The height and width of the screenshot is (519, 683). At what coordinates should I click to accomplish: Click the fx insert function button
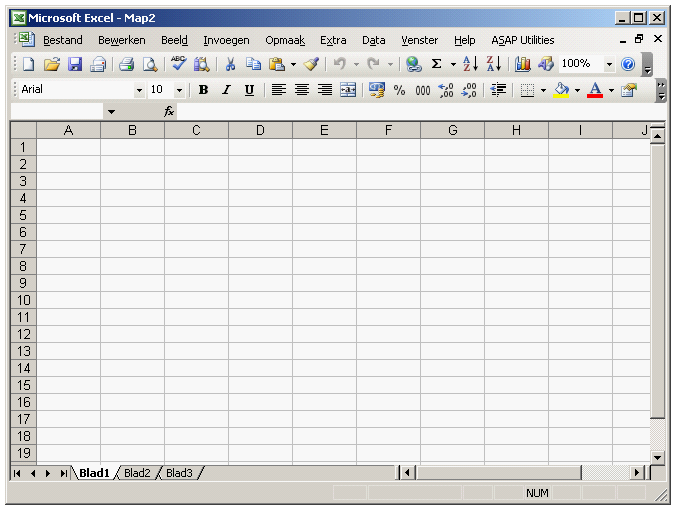point(169,112)
